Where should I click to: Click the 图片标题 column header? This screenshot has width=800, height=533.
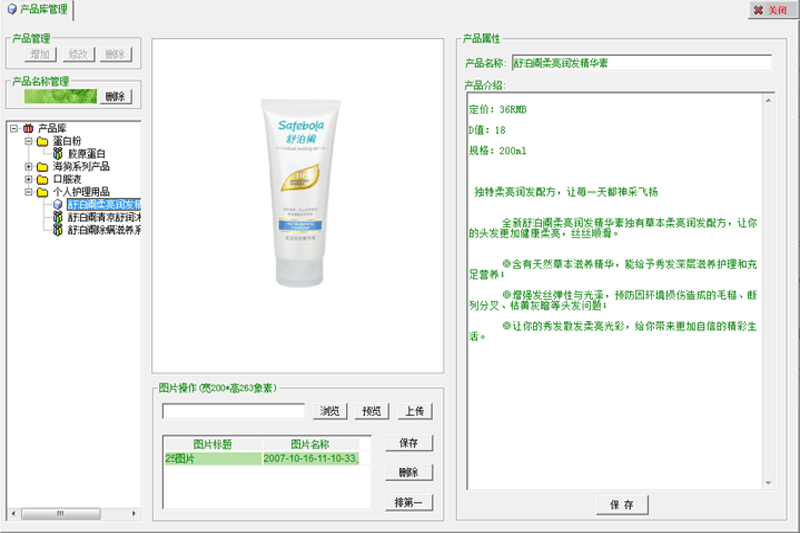pos(213,444)
